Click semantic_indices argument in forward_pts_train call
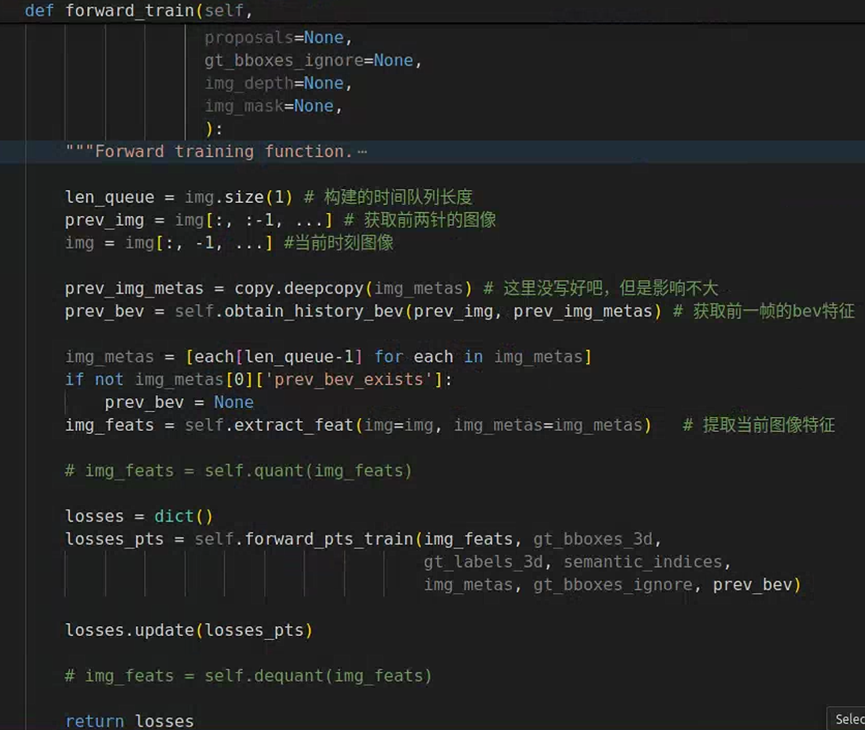The width and height of the screenshot is (865, 730). click(647, 562)
